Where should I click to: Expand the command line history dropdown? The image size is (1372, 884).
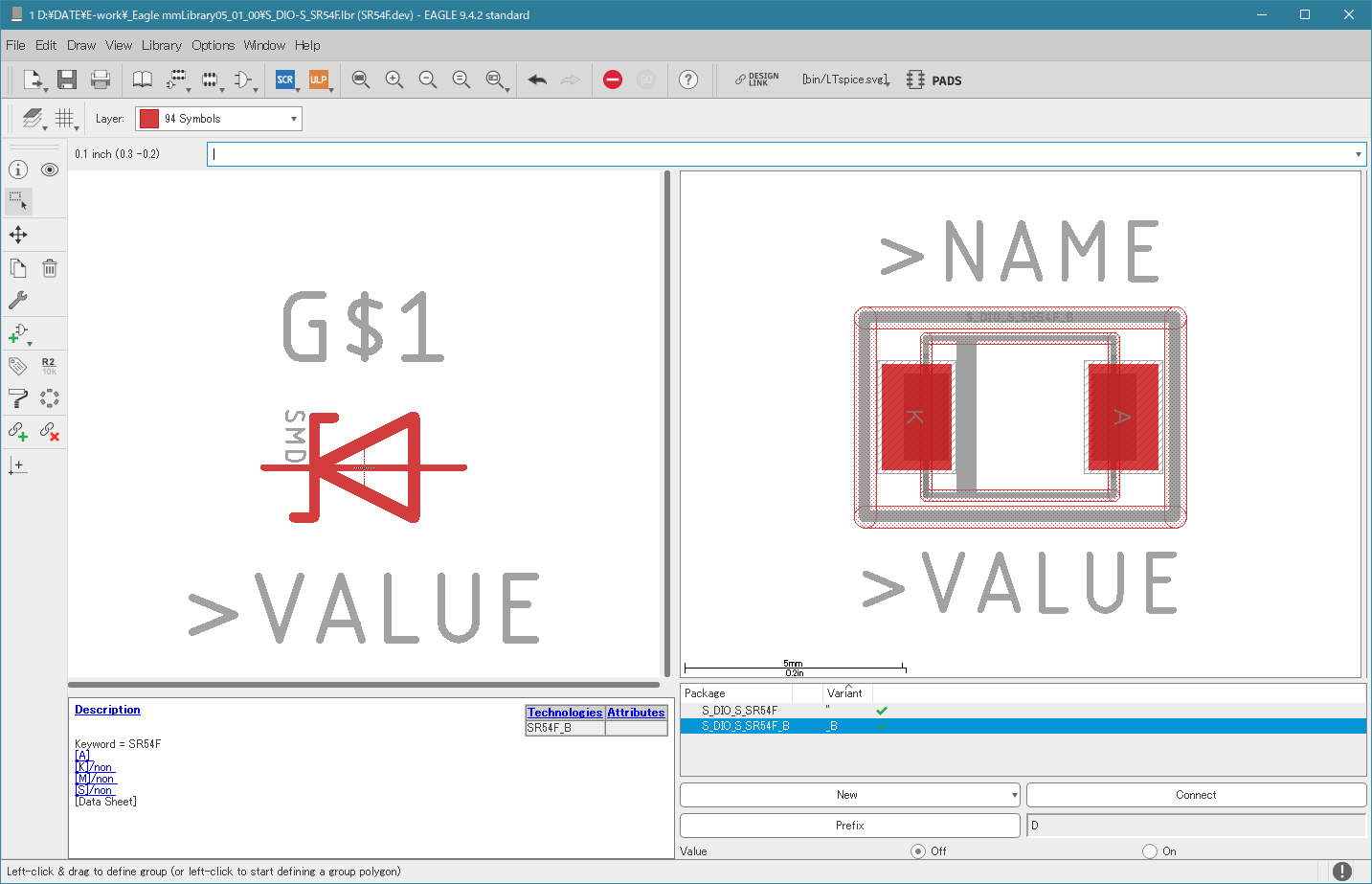click(x=1358, y=154)
